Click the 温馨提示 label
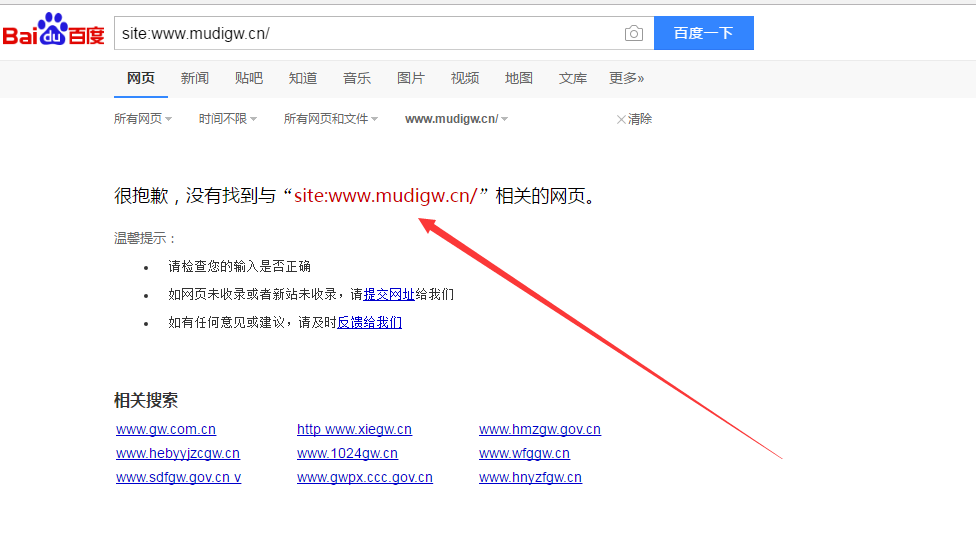This screenshot has height=555, width=976. [x=145, y=238]
